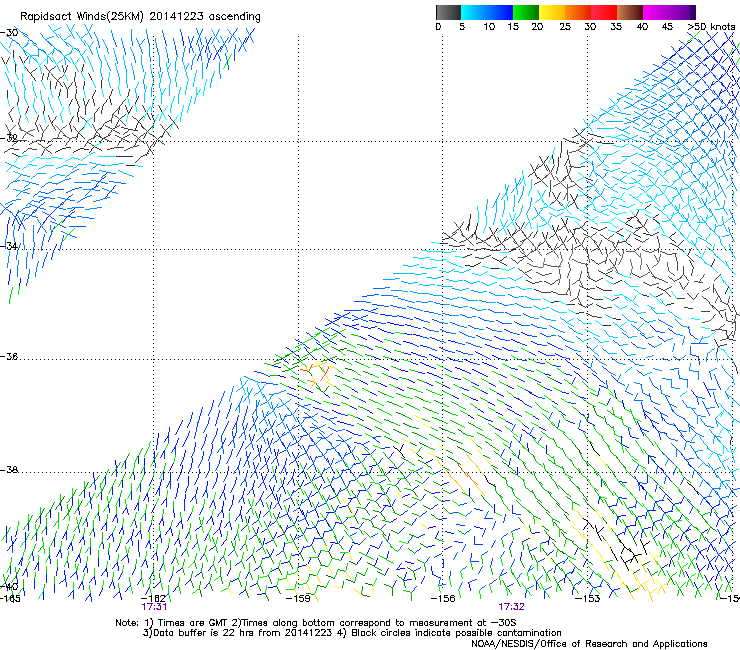Click the purple 17:32 time stamp
740x650 pixels.
512,607
